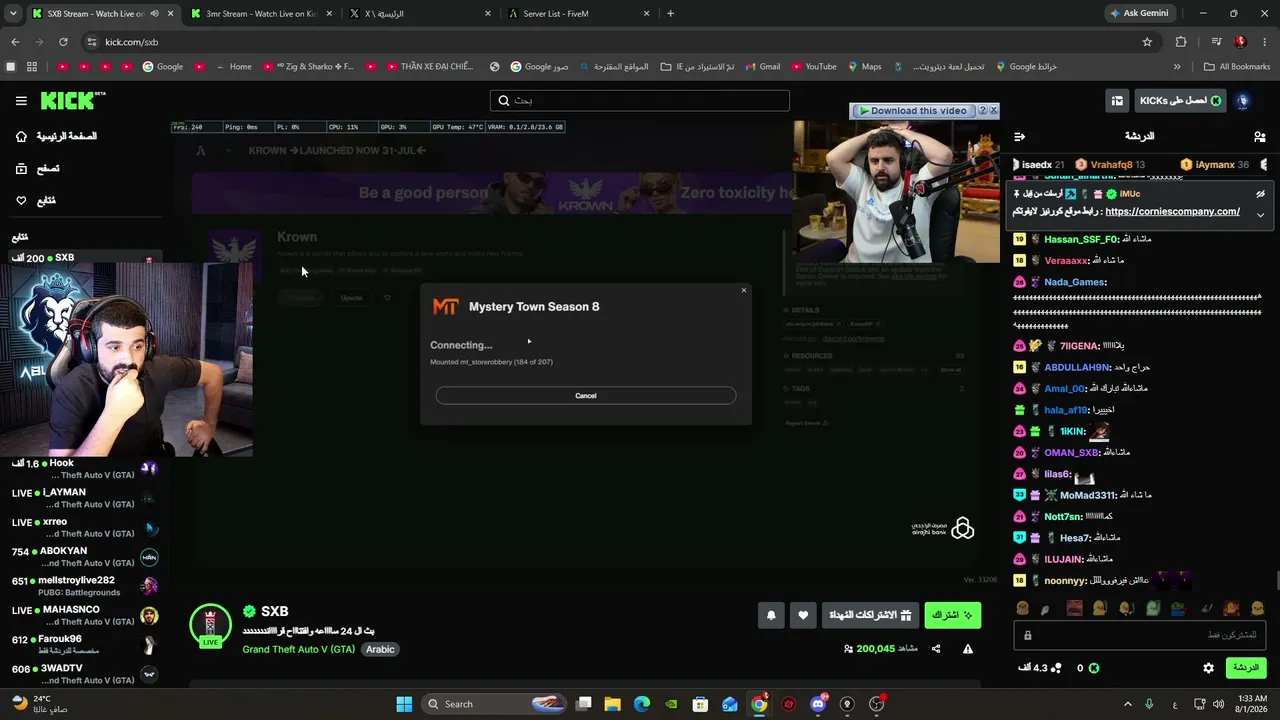Screen dimensions: 1280x720
Task: Bookmark this page with star icon
Action: (x=1147, y=42)
